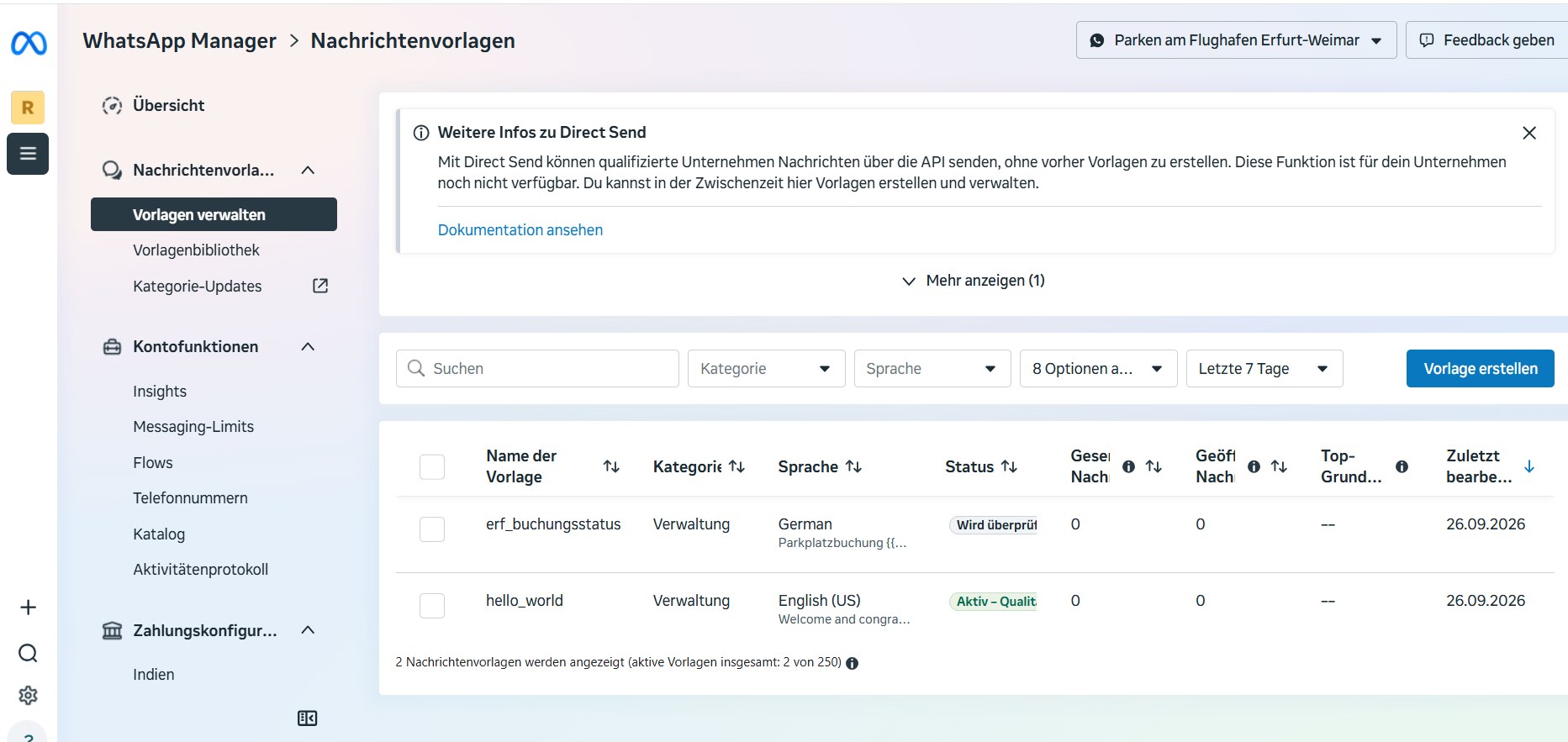Click Feedback geben button
This screenshot has width=1568, height=742.
pyautogui.click(x=1486, y=40)
